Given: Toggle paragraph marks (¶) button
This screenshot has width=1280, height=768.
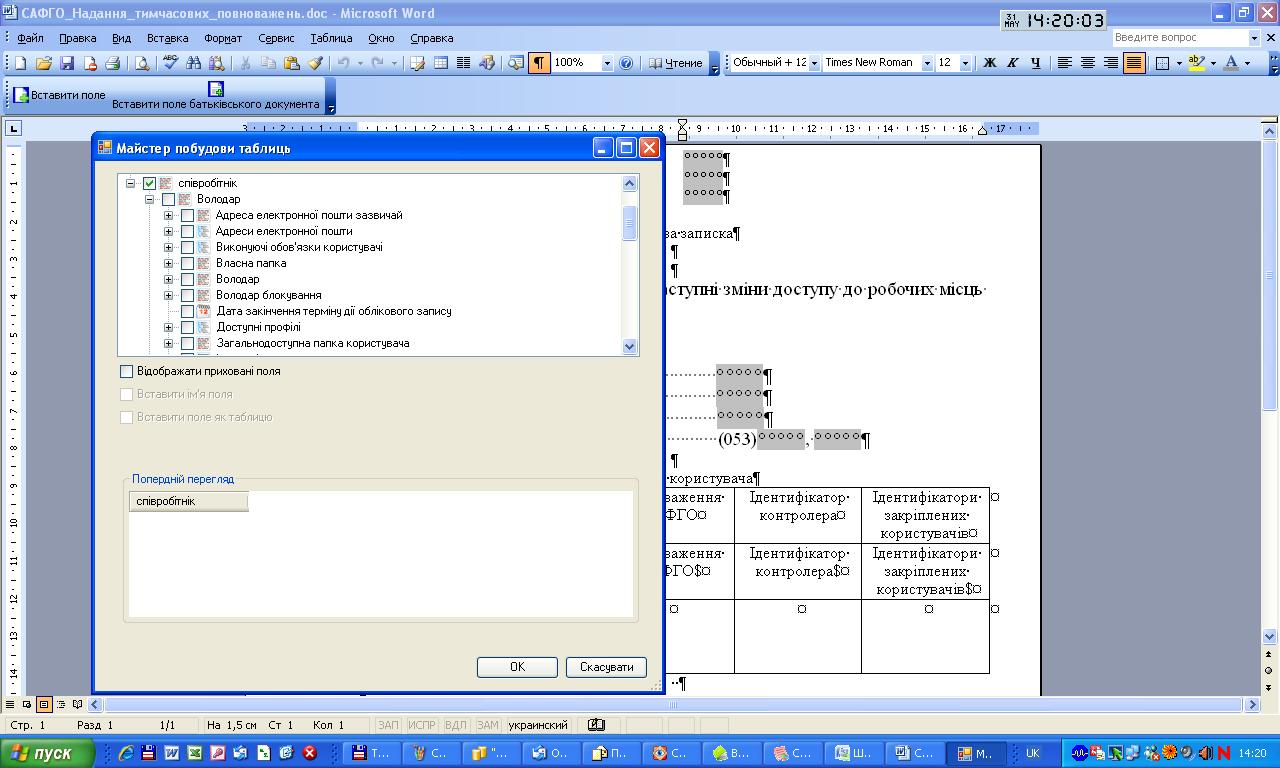Looking at the screenshot, I should click(539, 63).
